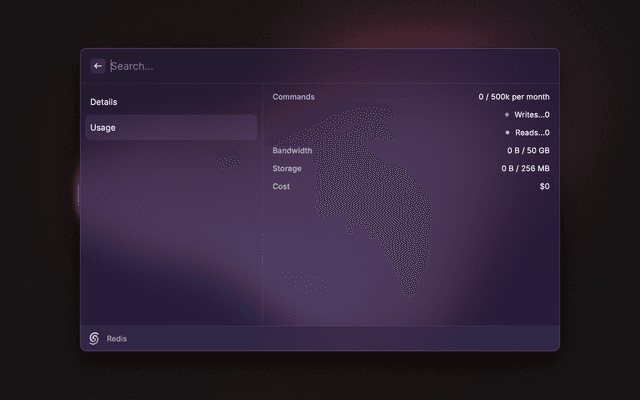This screenshot has height=400, width=640.
Task: Click the Bandwidth label
Action: click(x=292, y=151)
